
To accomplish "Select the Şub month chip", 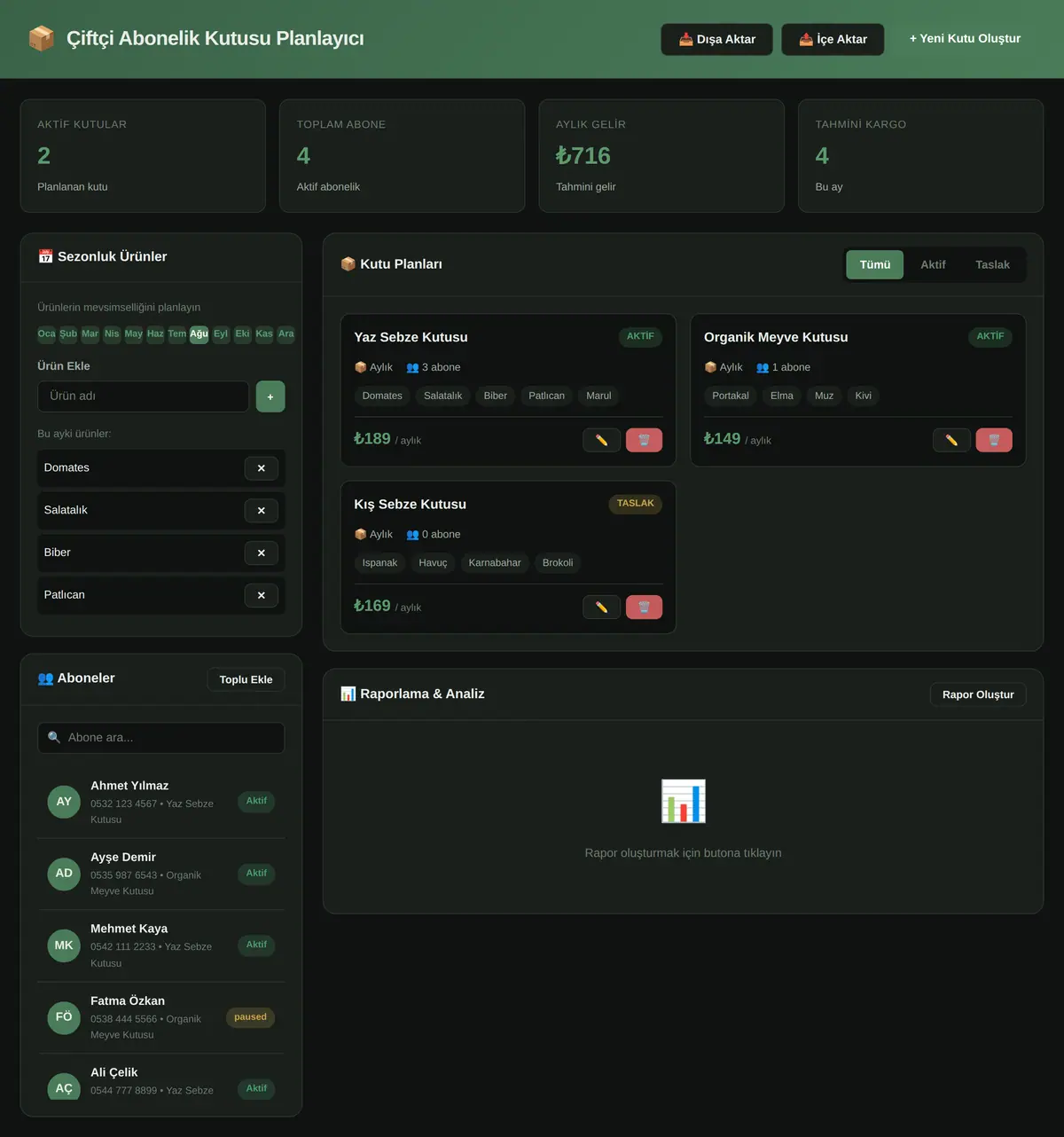I will 68,334.
